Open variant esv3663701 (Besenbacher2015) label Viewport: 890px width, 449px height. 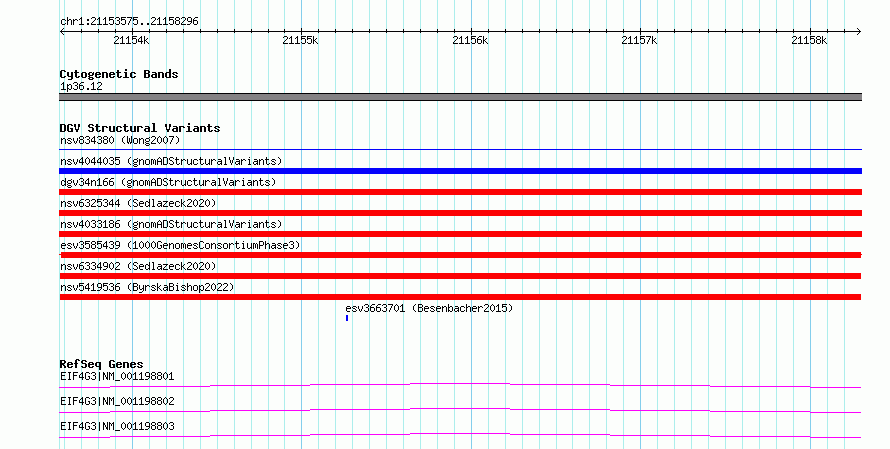(429, 308)
